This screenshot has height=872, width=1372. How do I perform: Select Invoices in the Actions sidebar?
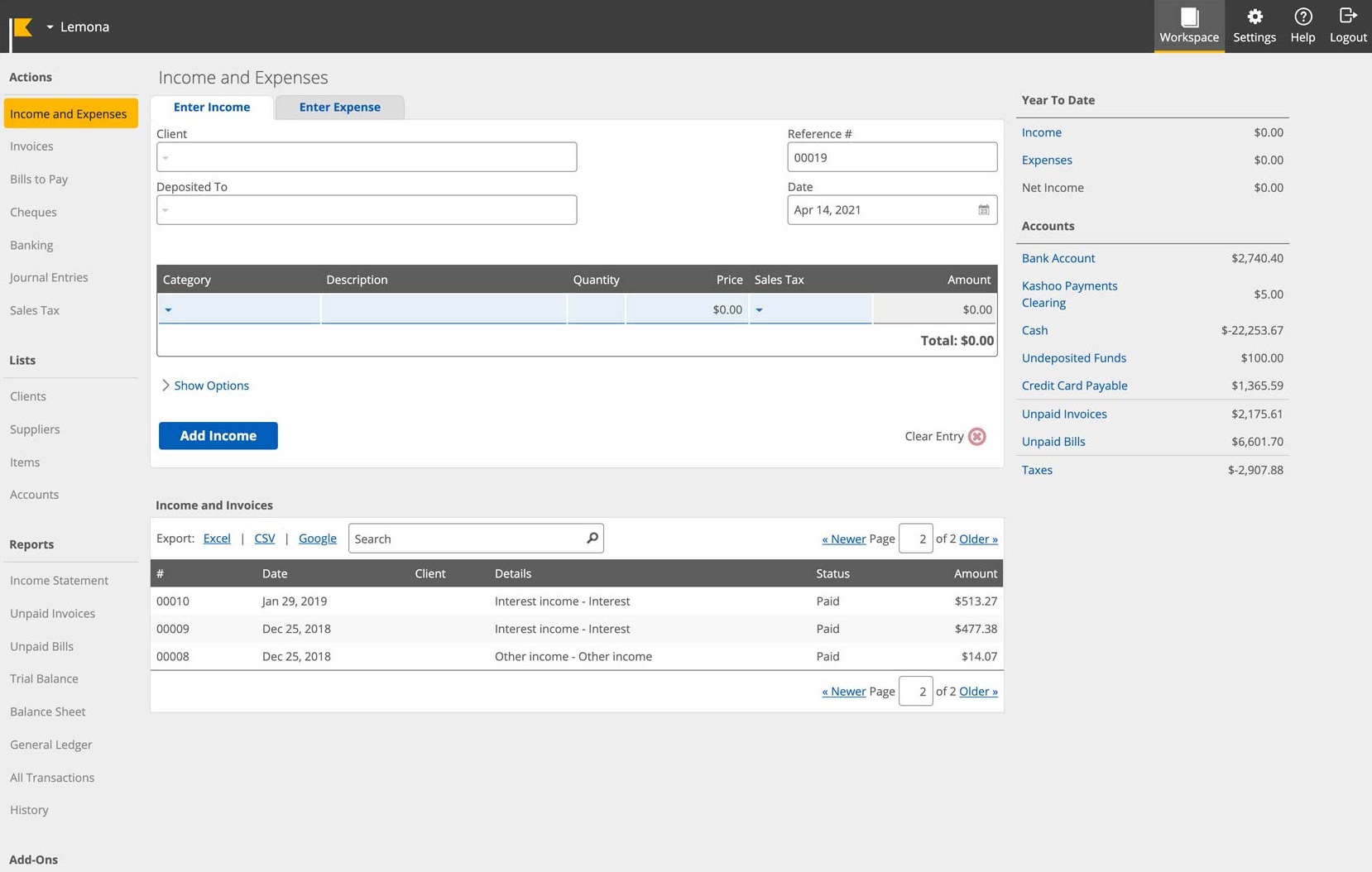click(x=31, y=146)
